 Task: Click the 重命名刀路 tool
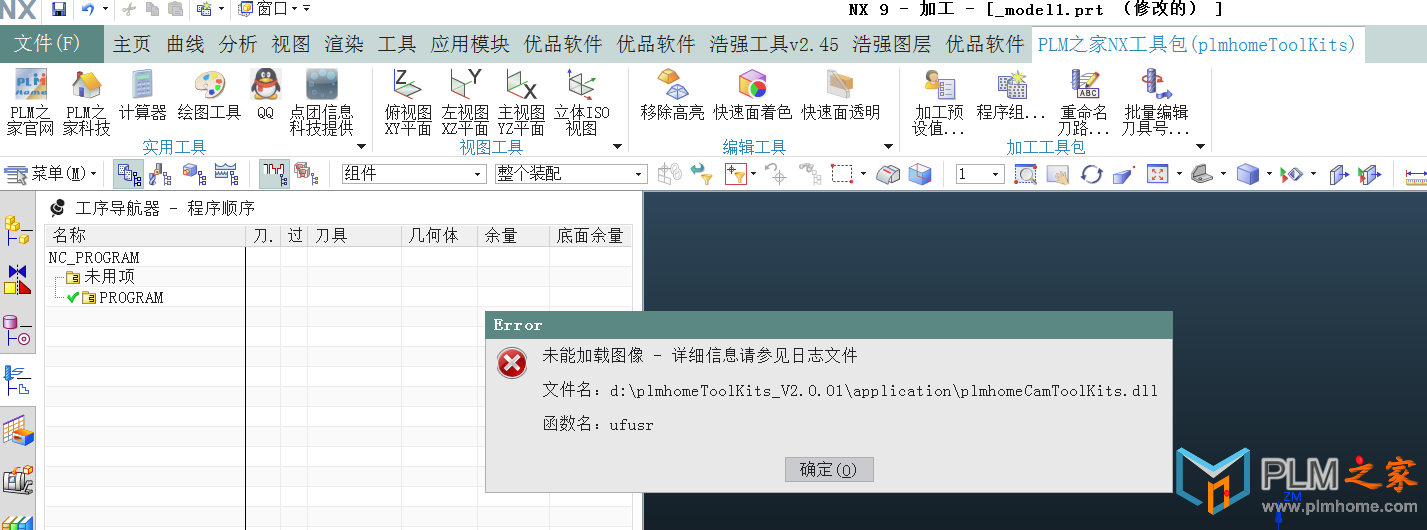point(1084,102)
